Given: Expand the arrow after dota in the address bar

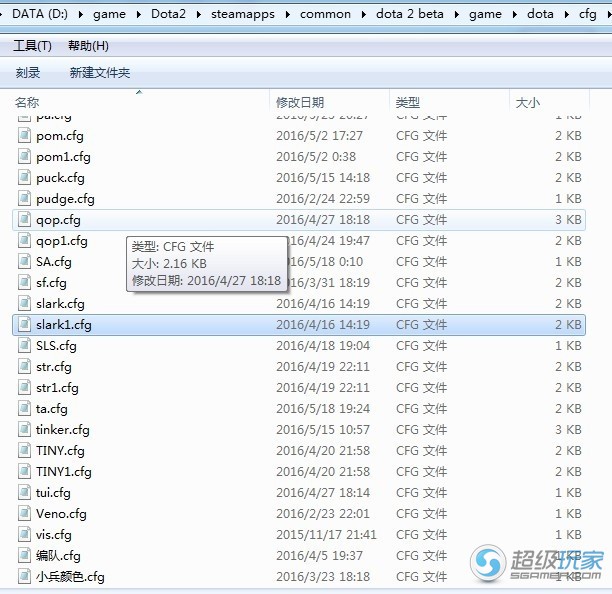Looking at the screenshot, I should [x=567, y=15].
